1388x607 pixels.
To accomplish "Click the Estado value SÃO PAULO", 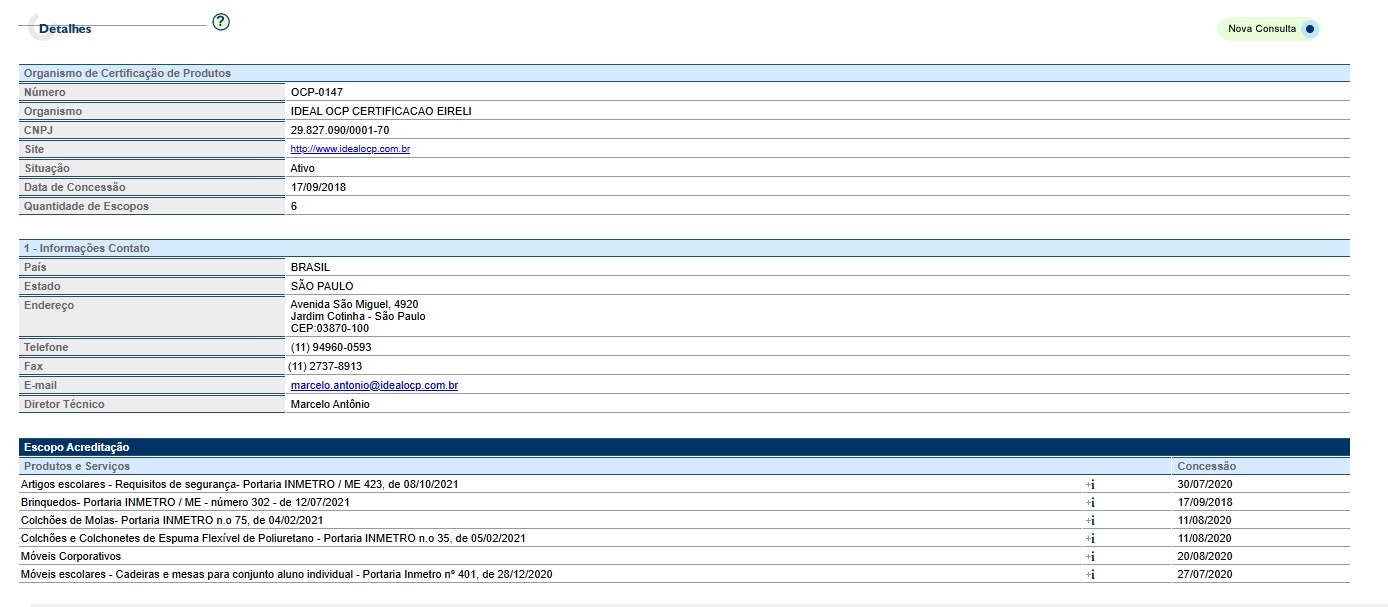I will [x=322, y=286].
